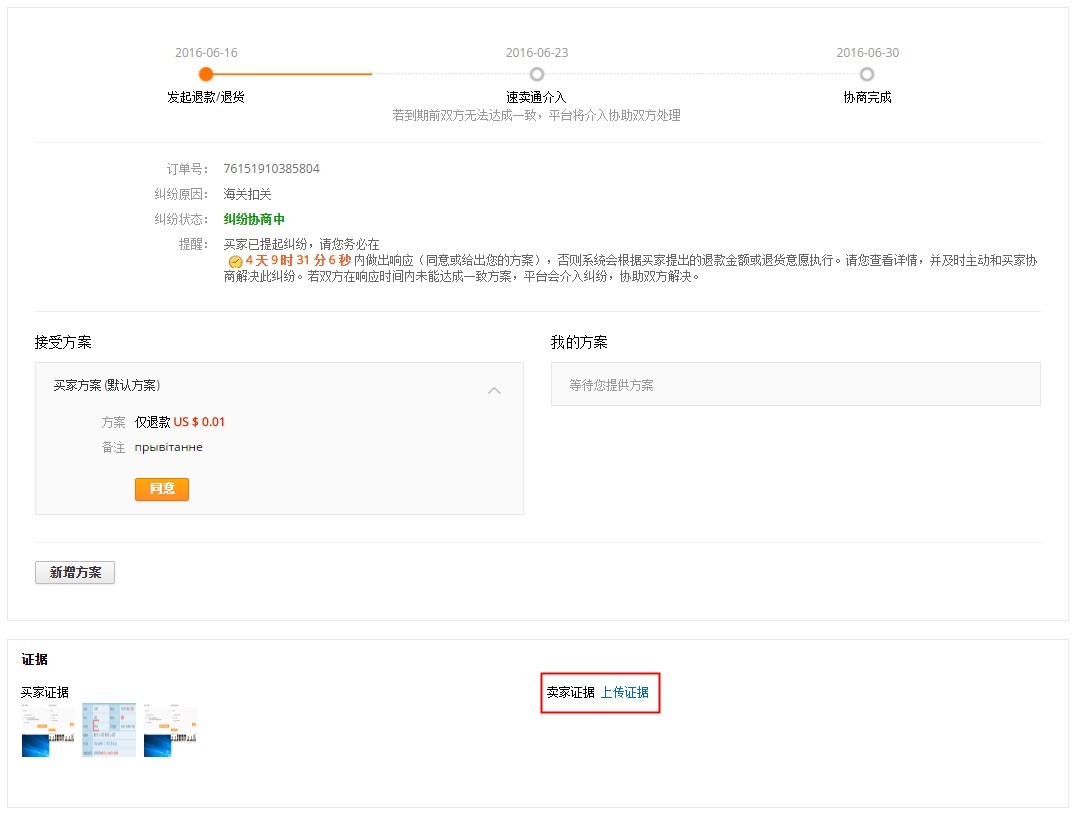Click the 证据 section title
The image size is (1074, 815).
(45, 659)
